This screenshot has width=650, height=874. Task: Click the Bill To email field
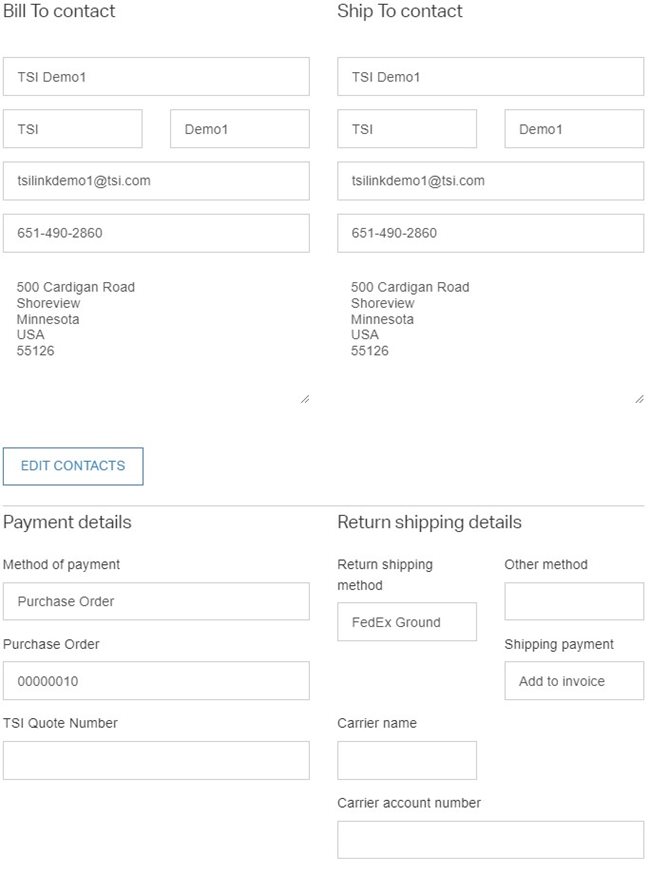click(x=156, y=181)
